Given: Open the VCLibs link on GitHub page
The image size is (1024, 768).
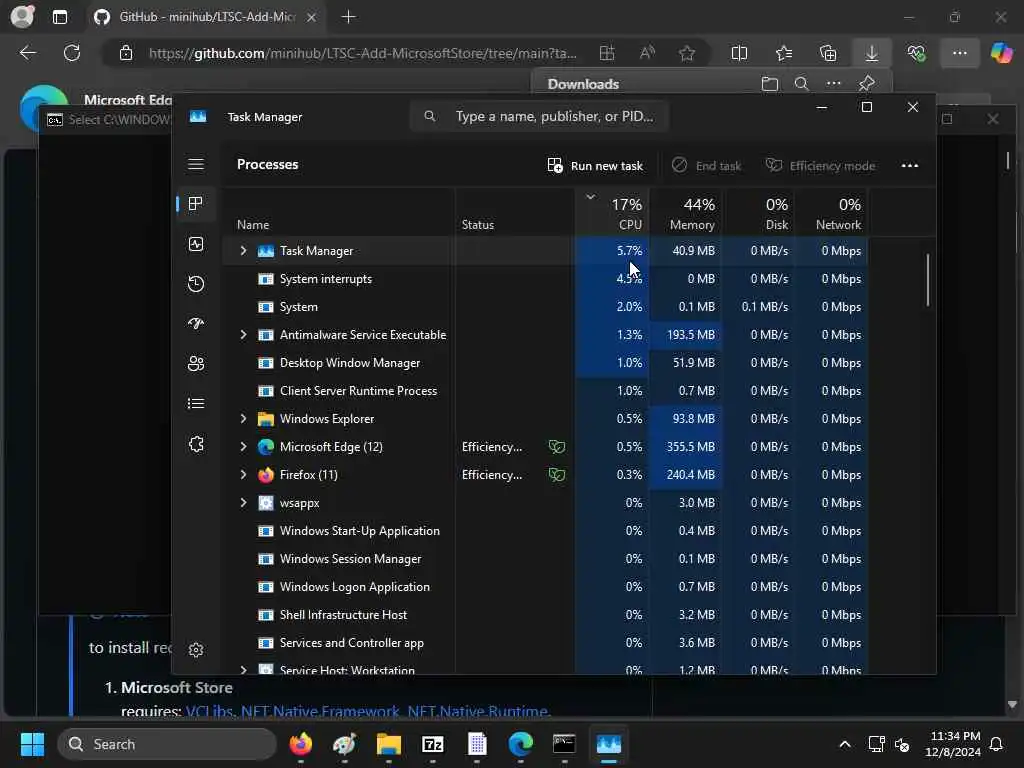Looking at the screenshot, I should click(209, 711).
